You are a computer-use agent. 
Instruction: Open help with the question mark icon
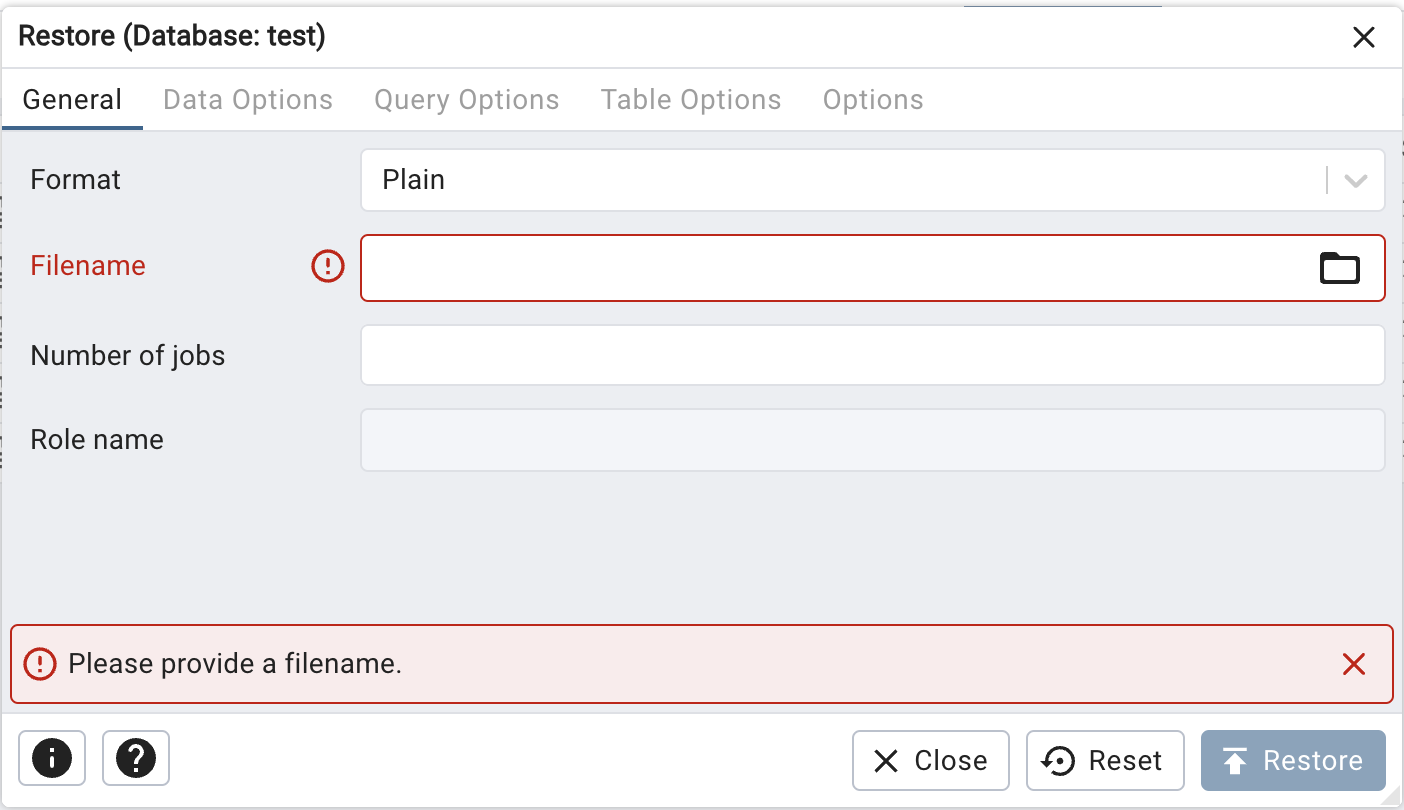point(136,759)
